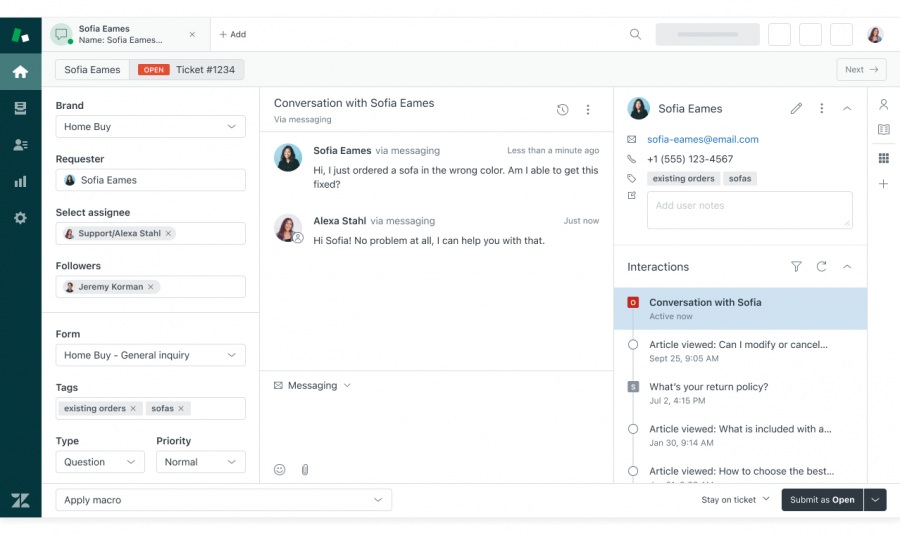Filter the Interactions list
This screenshot has width=900, height=535.
point(796,267)
